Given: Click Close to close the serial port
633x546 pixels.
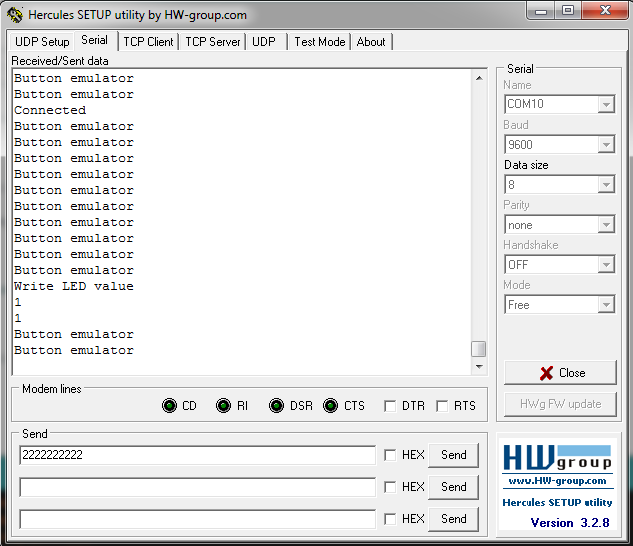Looking at the screenshot, I should (560, 373).
